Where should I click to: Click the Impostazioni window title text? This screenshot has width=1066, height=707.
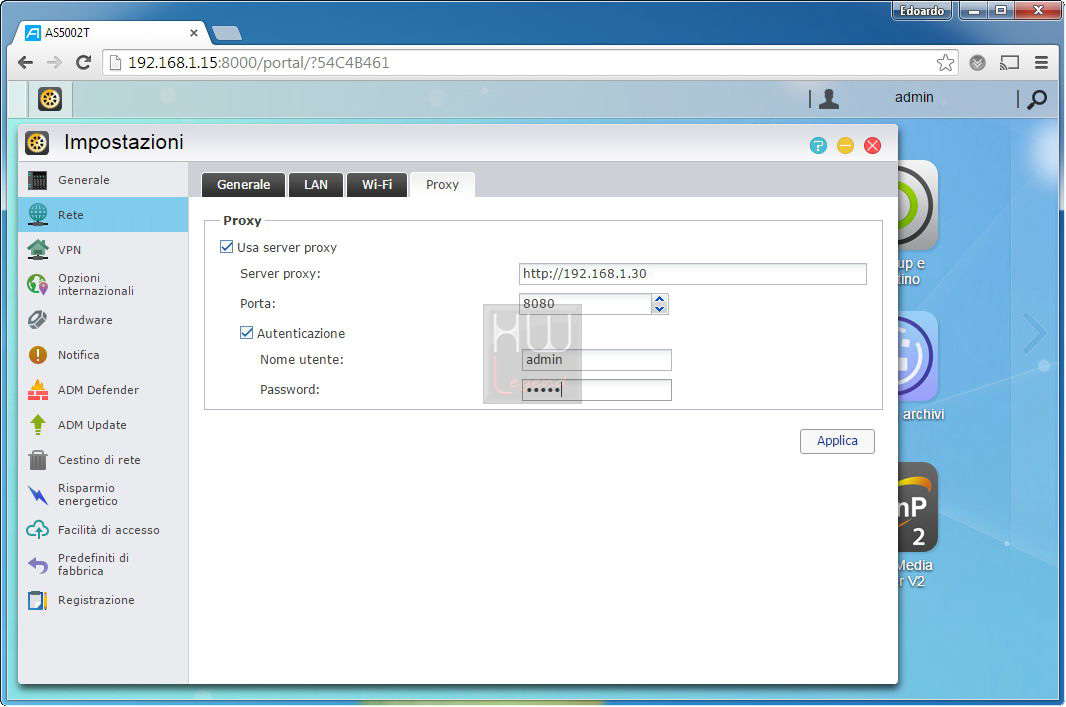click(x=124, y=142)
